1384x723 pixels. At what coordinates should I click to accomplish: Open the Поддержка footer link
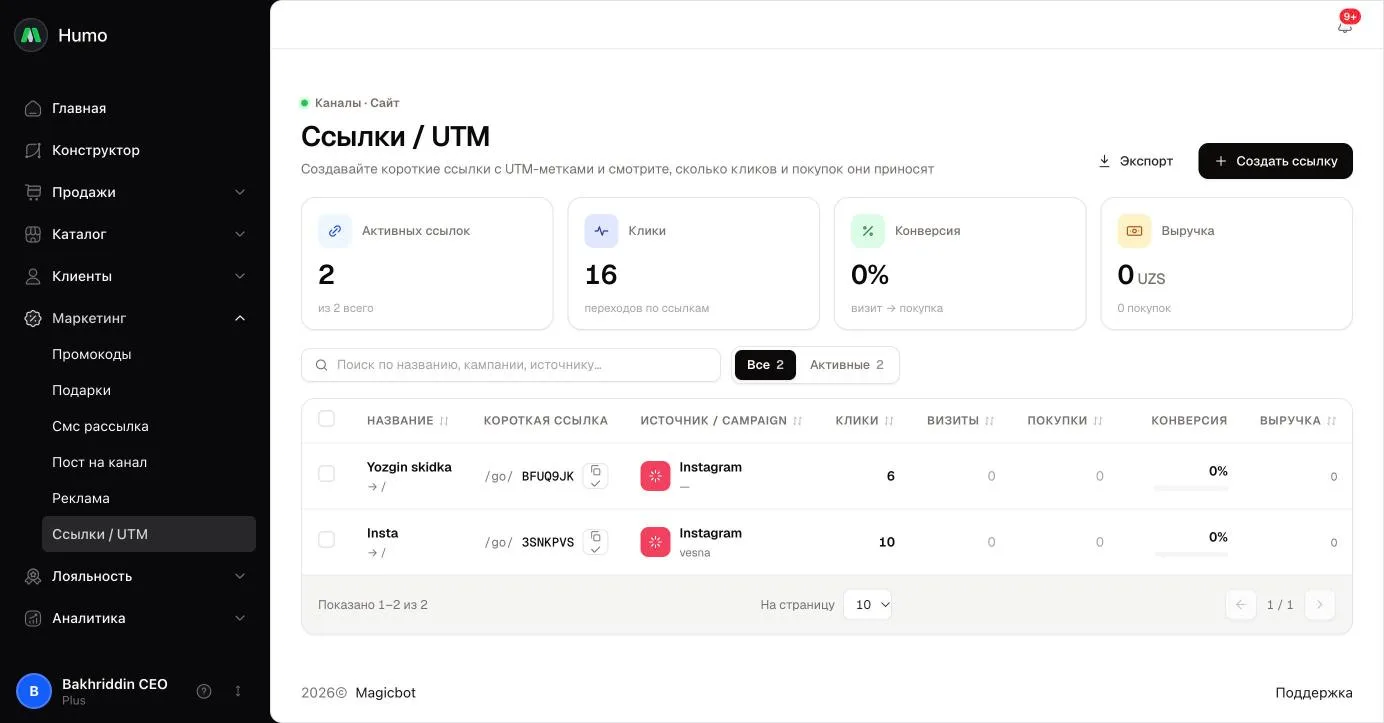[x=1314, y=693]
